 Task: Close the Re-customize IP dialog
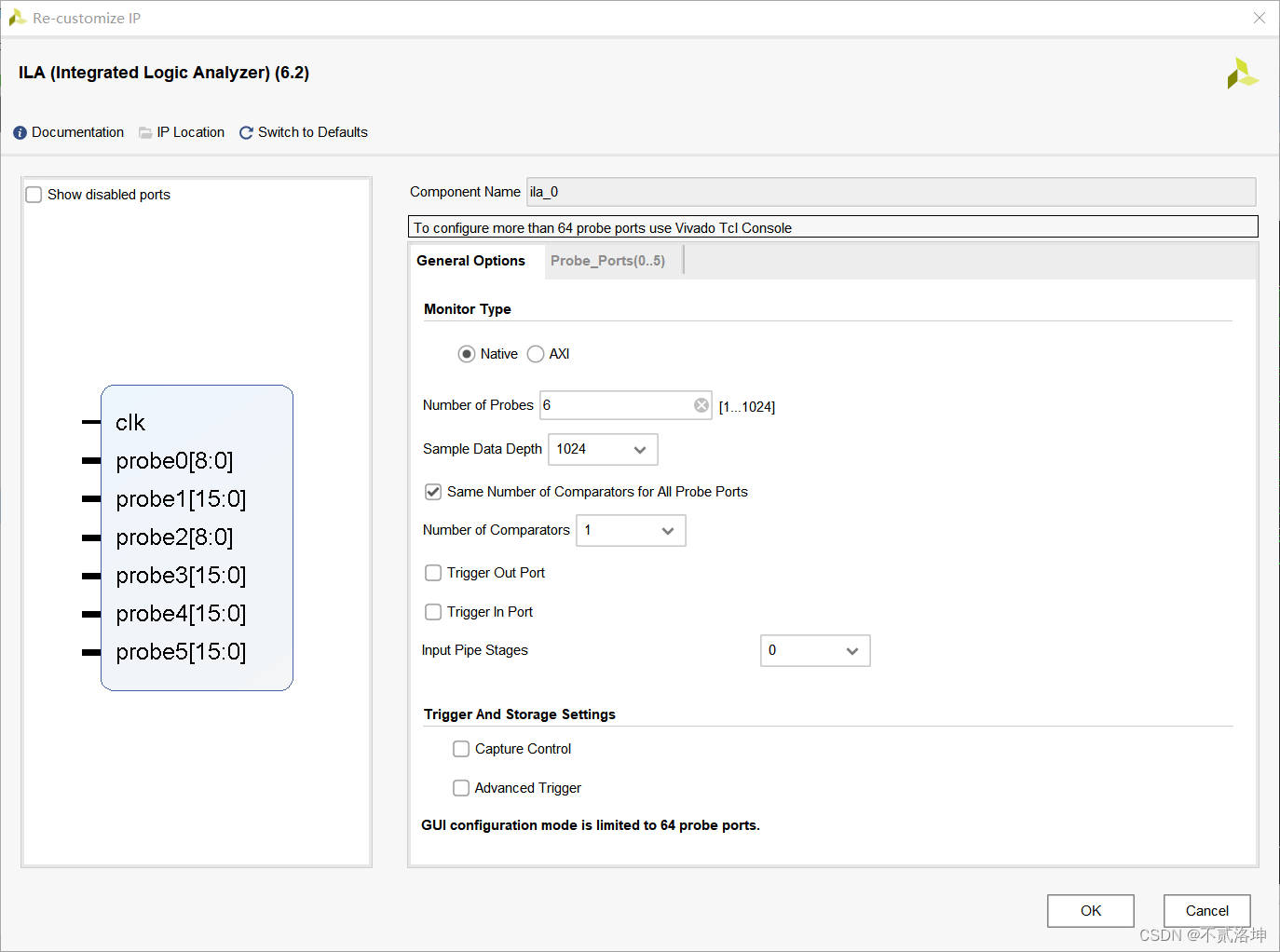(x=1260, y=18)
